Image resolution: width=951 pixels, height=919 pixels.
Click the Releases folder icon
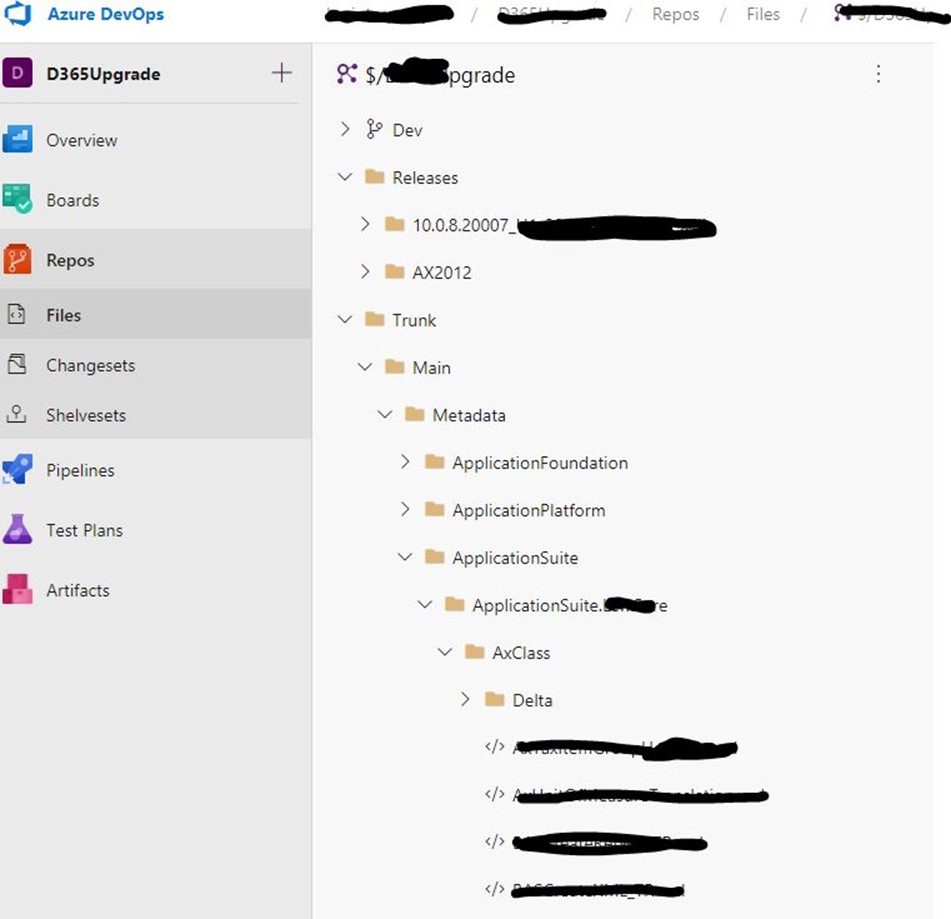[374, 177]
